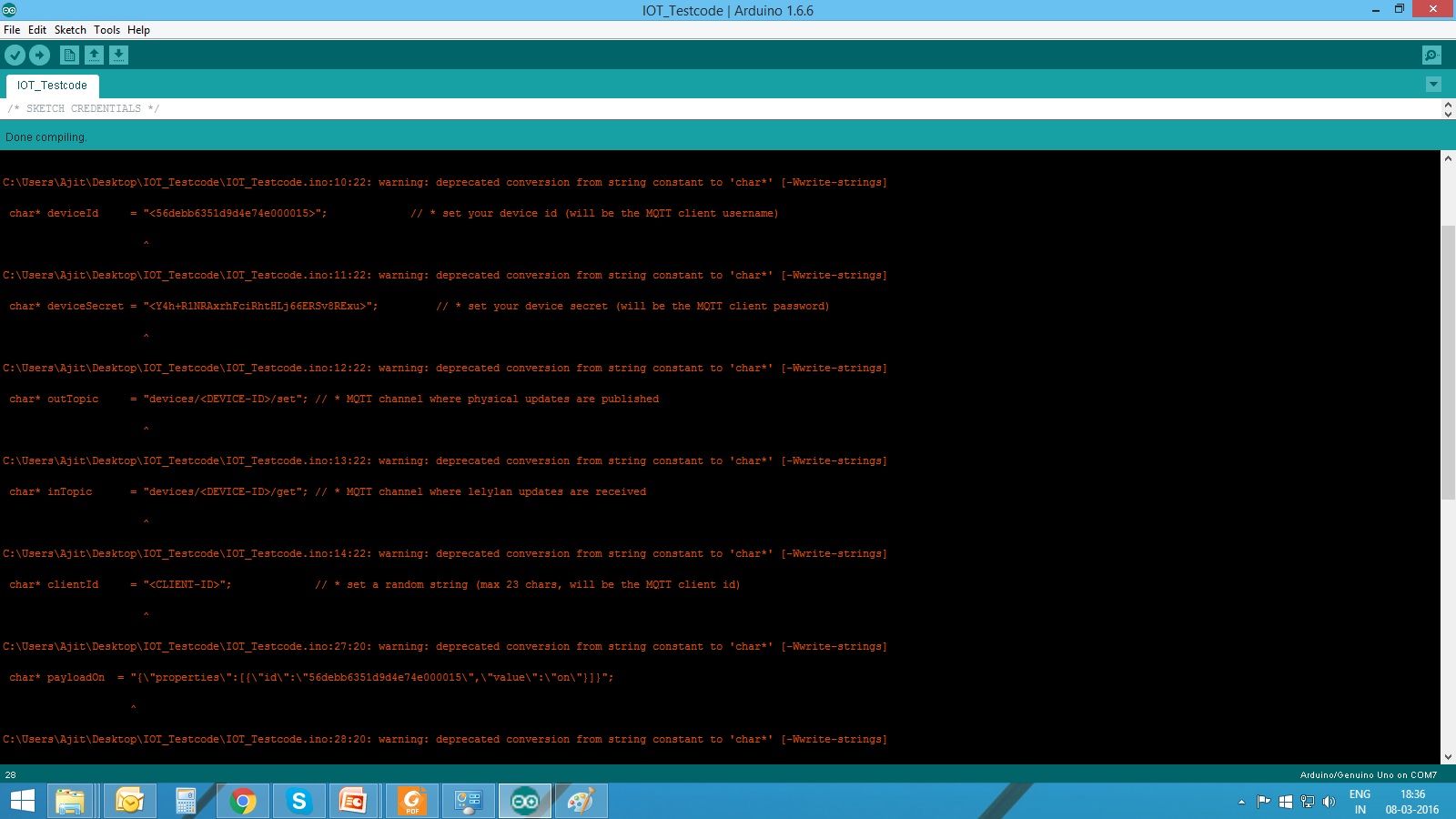Viewport: 1456px width, 819px height.
Task: Click the warning line for ino:12:22
Action: 445,369
